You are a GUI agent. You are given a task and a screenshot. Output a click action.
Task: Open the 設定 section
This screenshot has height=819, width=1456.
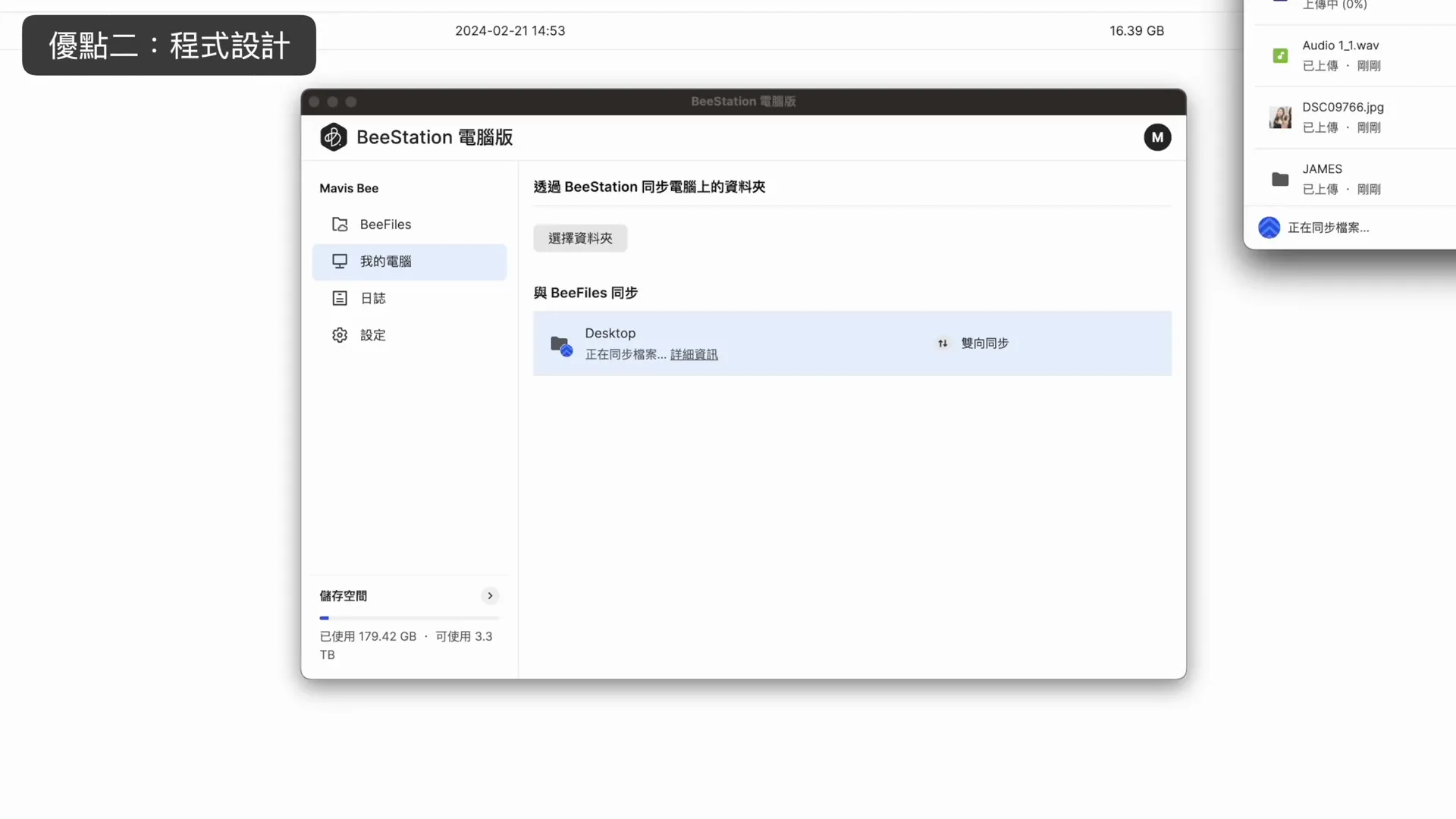[409, 335]
